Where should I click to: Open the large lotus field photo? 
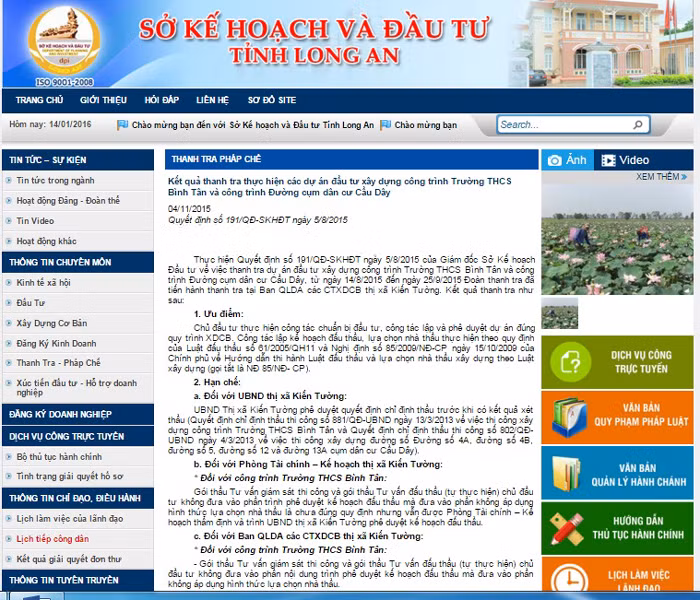tap(617, 238)
